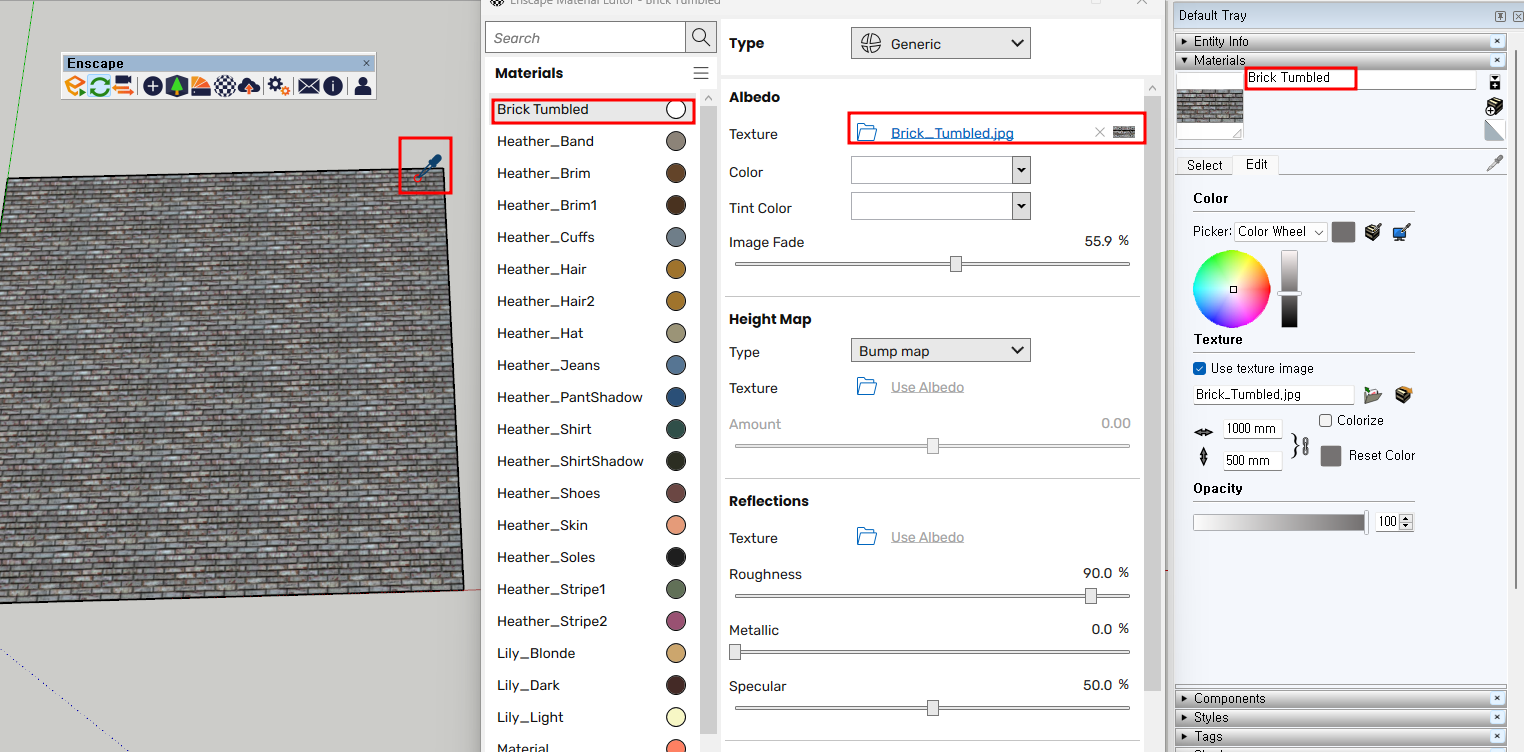The width and height of the screenshot is (1524, 752).
Task: Click the Metallic slider handle
Action: click(x=735, y=652)
